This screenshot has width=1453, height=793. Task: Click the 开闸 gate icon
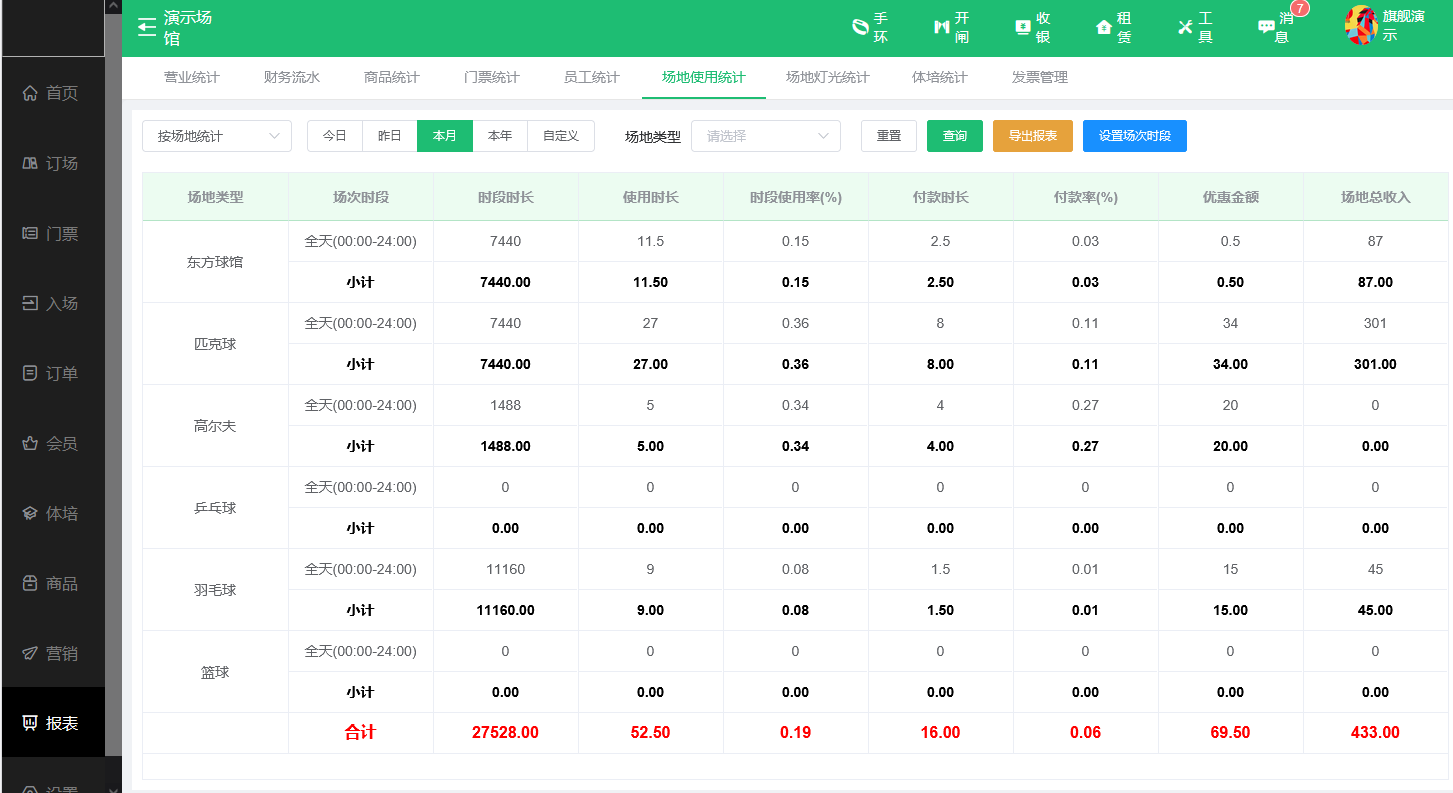(x=941, y=27)
